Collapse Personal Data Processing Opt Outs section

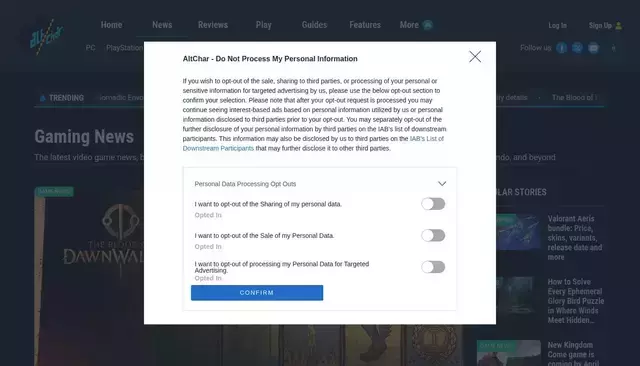(x=442, y=184)
